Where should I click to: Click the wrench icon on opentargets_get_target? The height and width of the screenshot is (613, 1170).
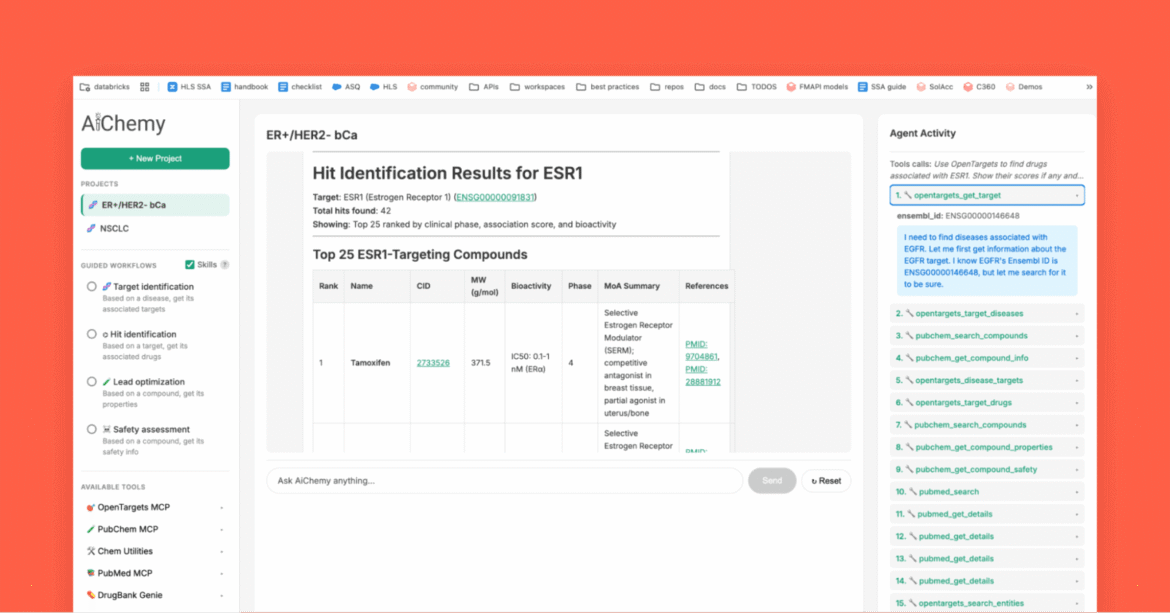click(x=908, y=195)
